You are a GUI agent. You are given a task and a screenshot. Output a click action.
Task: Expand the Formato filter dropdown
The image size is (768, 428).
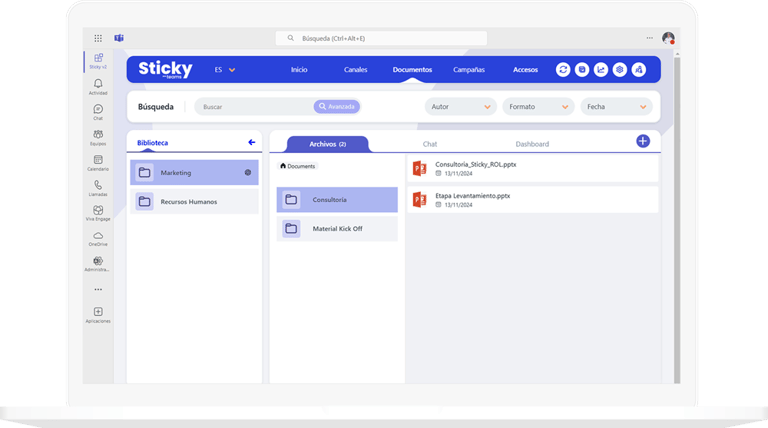point(538,106)
